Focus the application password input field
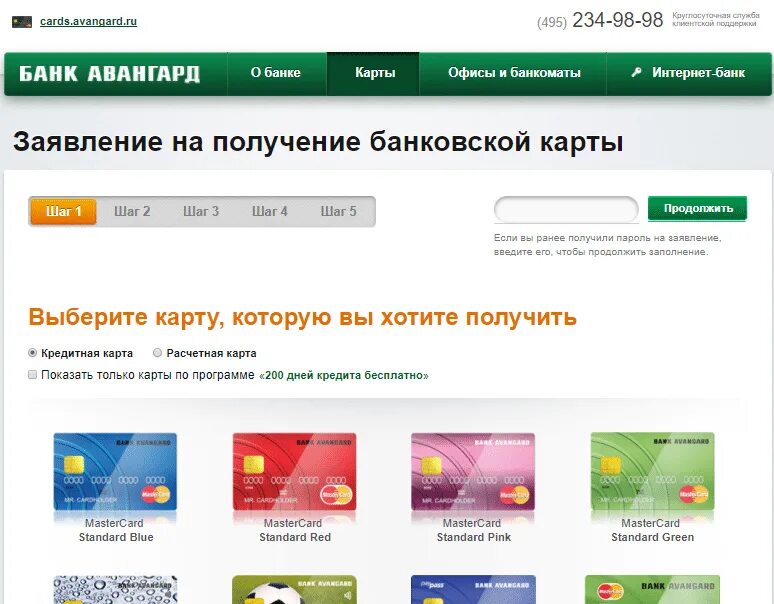The width and height of the screenshot is (774, 604). (x=566, y=209)
